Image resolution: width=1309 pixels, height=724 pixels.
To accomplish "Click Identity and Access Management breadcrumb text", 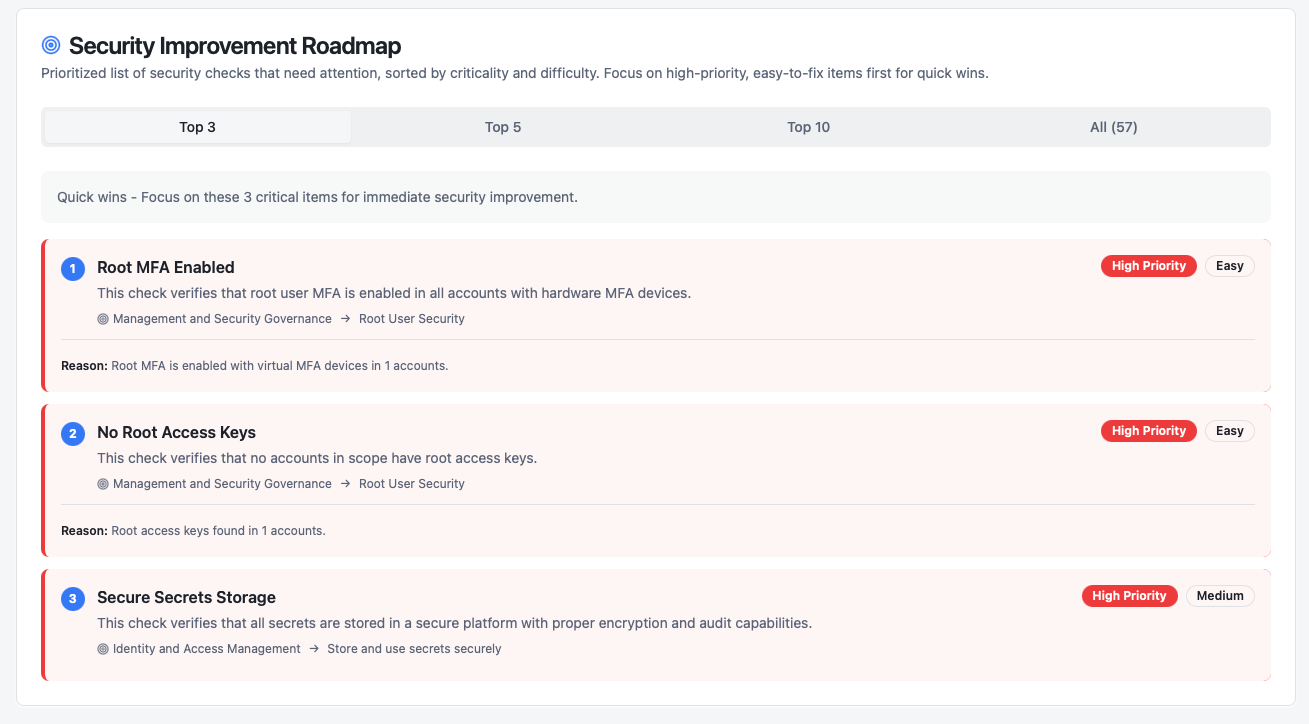I will click(x=207, y=649).
